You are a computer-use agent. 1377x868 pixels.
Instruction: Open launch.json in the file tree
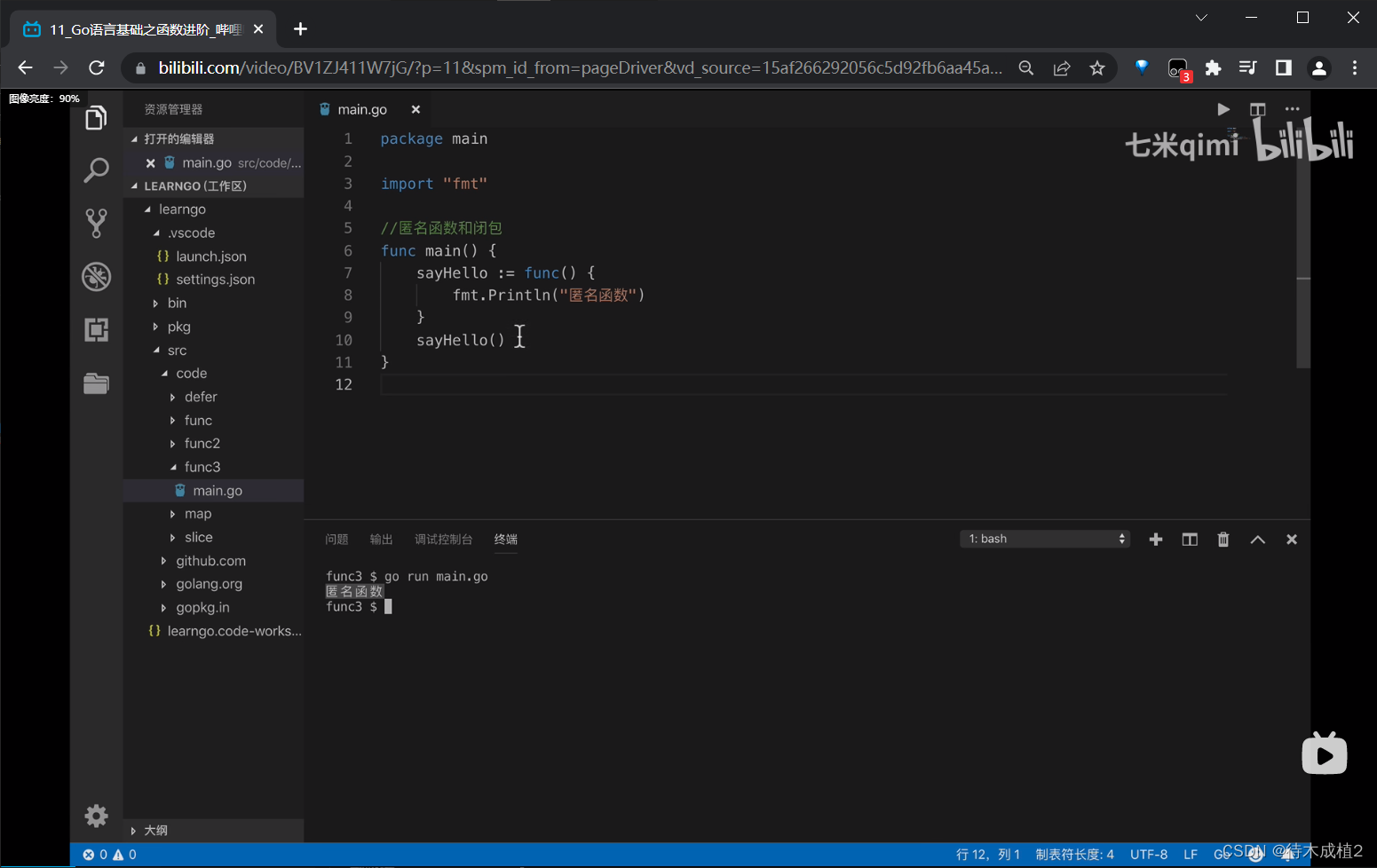[x=213, y=256]
